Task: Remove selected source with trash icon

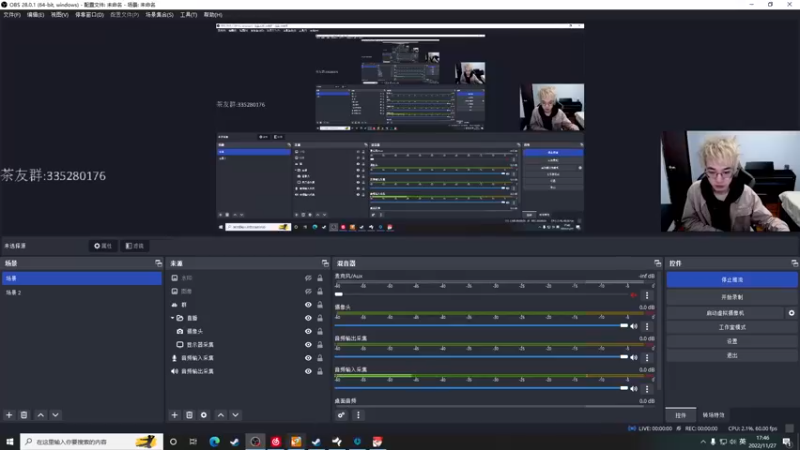Action: 189,415
